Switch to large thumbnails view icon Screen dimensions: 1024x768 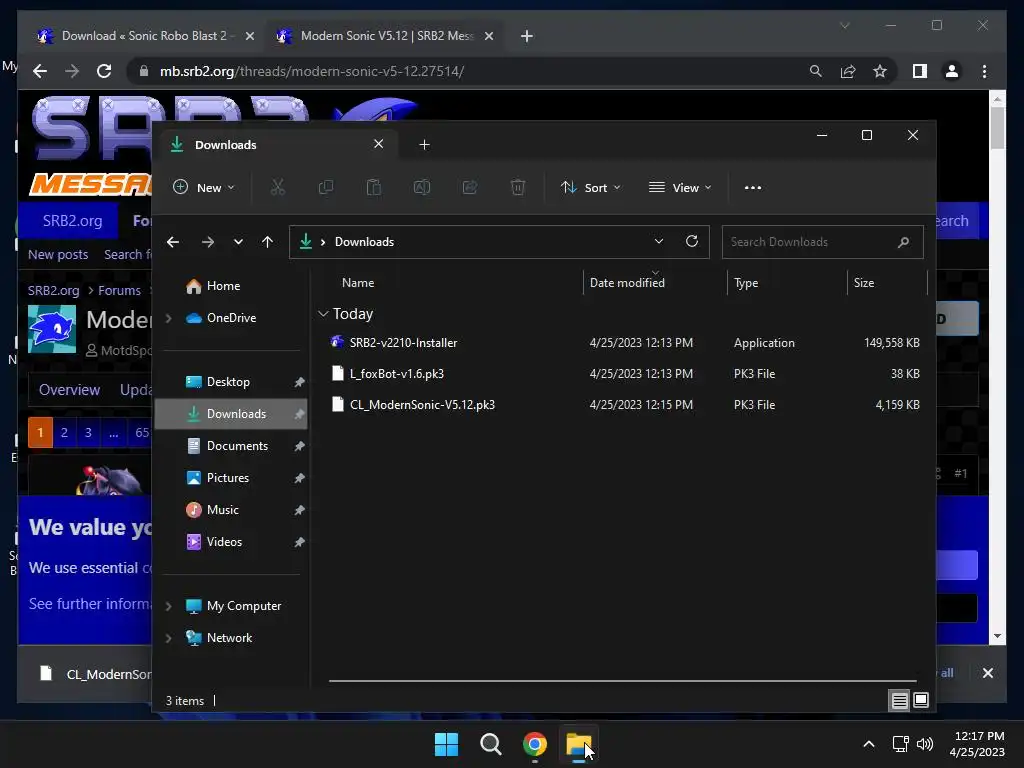tap(921, 701)
